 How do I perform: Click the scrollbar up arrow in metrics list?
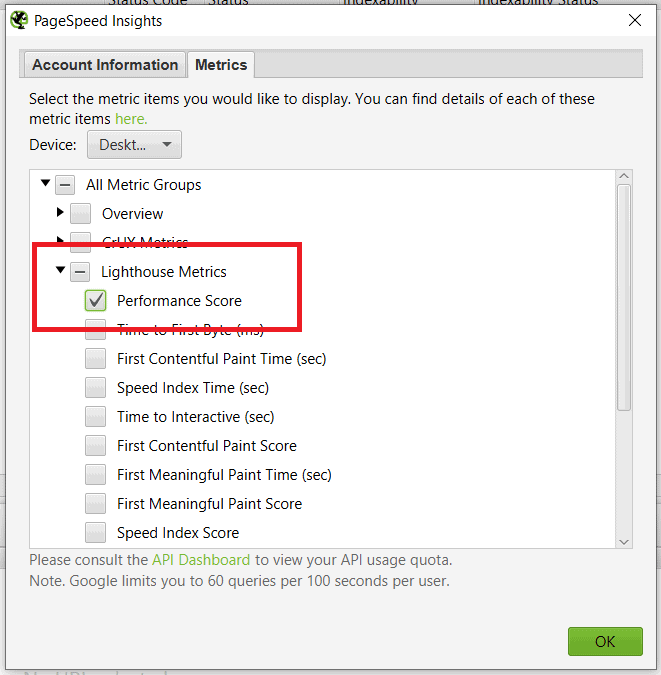tap(624, 176)
